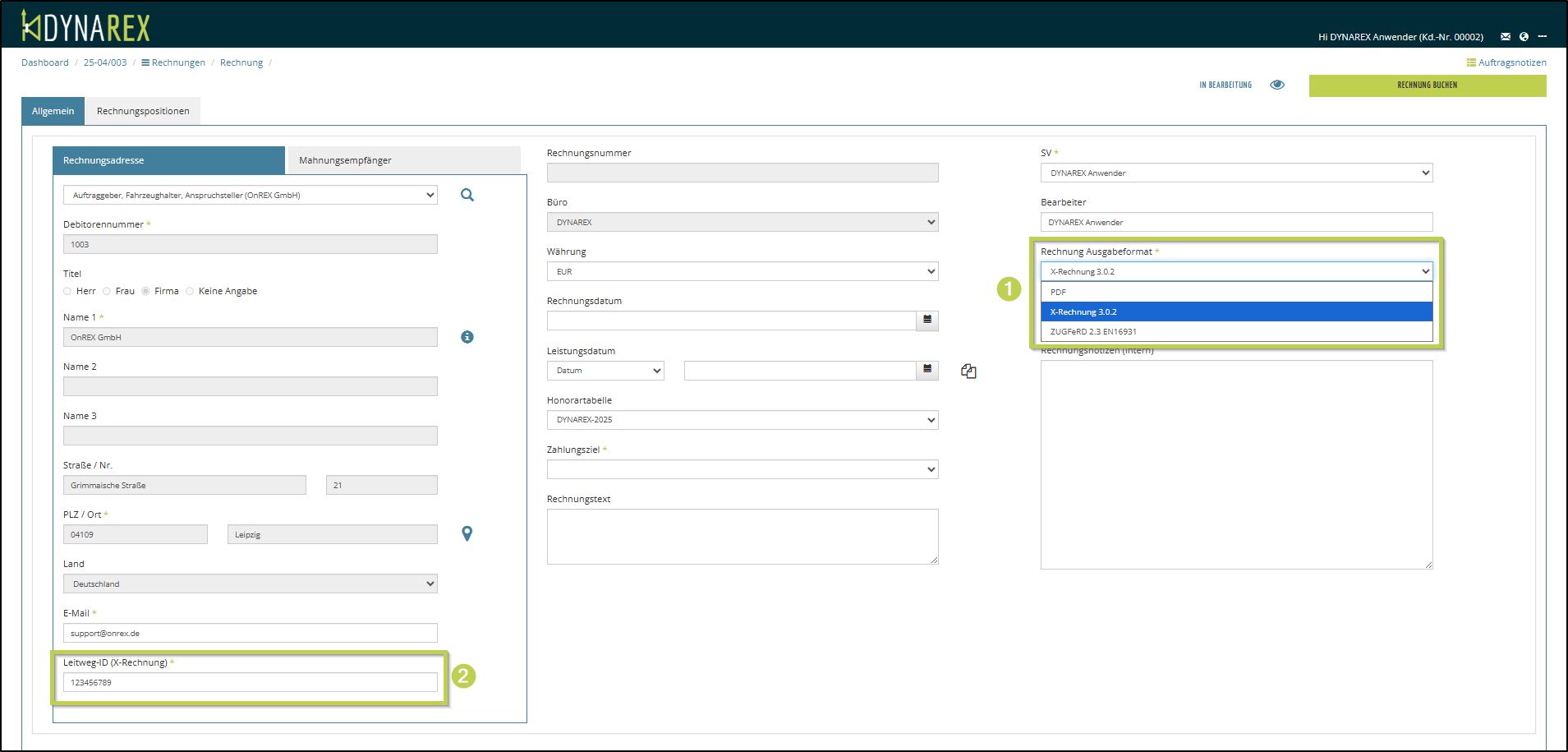Click the map pin icon next to Ort
Viewport: 1568px width, 752px height.
(x=467, y=533)
